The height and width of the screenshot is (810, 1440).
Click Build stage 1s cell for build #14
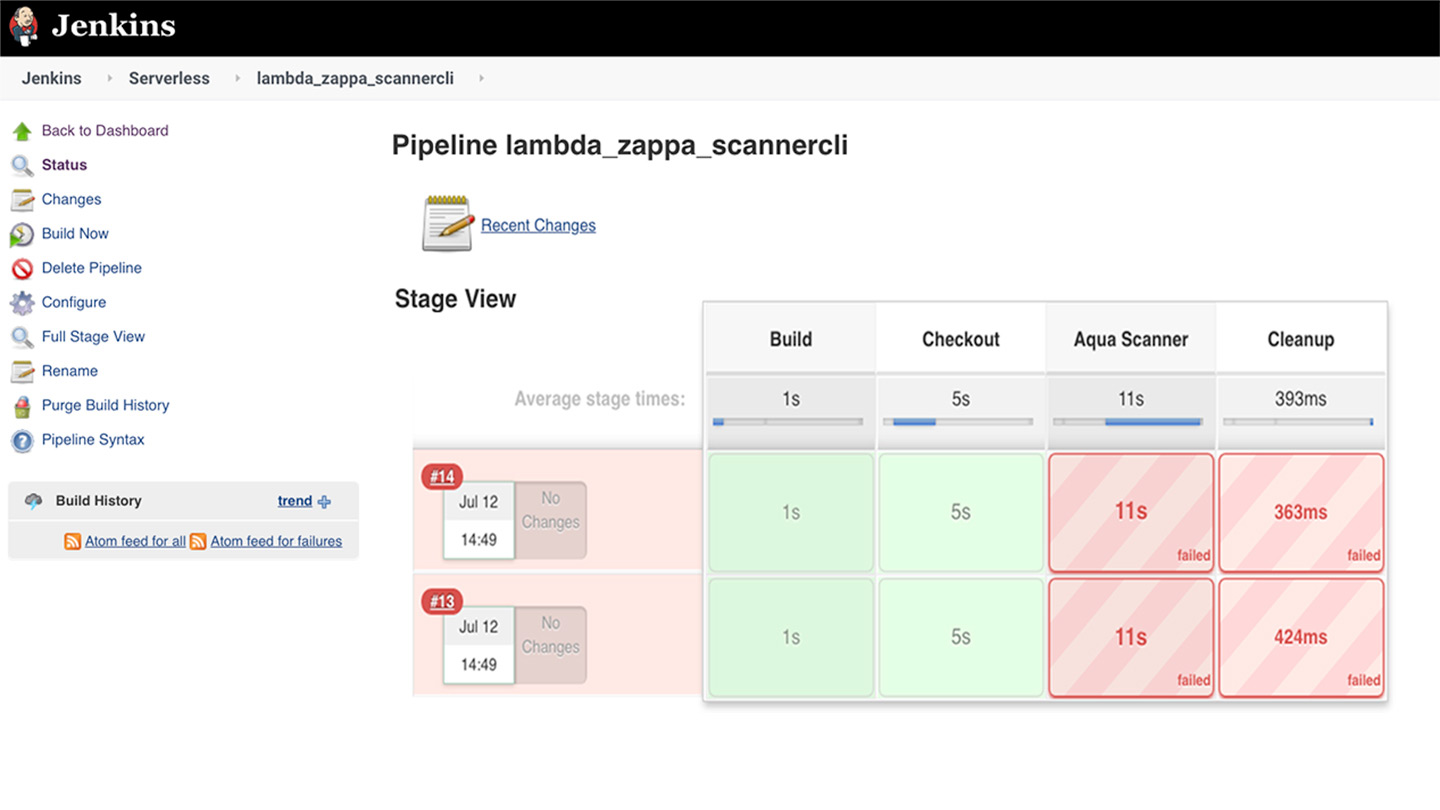pyautogui.click(x=791, y=512)
